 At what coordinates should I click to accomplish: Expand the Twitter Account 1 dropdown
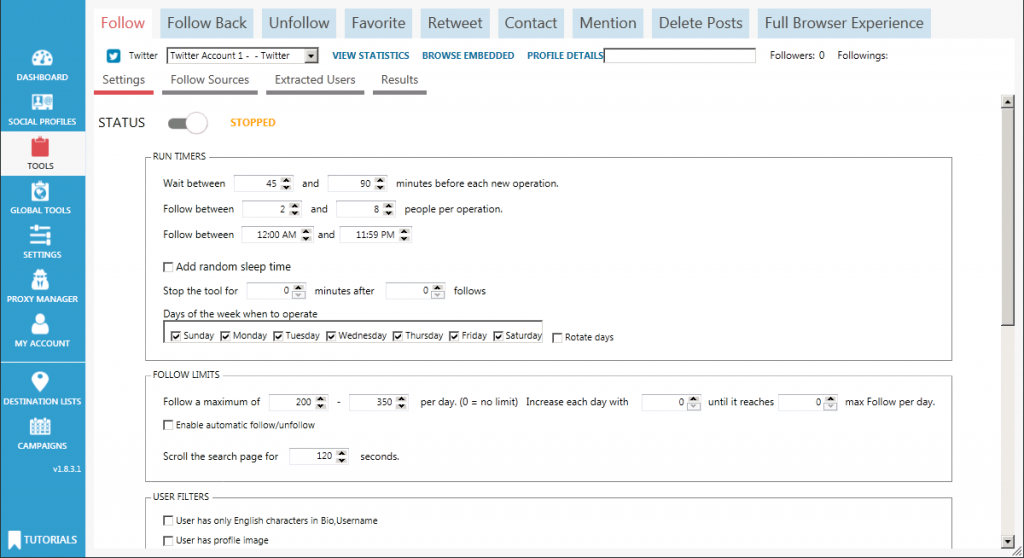tap(312, 56)
